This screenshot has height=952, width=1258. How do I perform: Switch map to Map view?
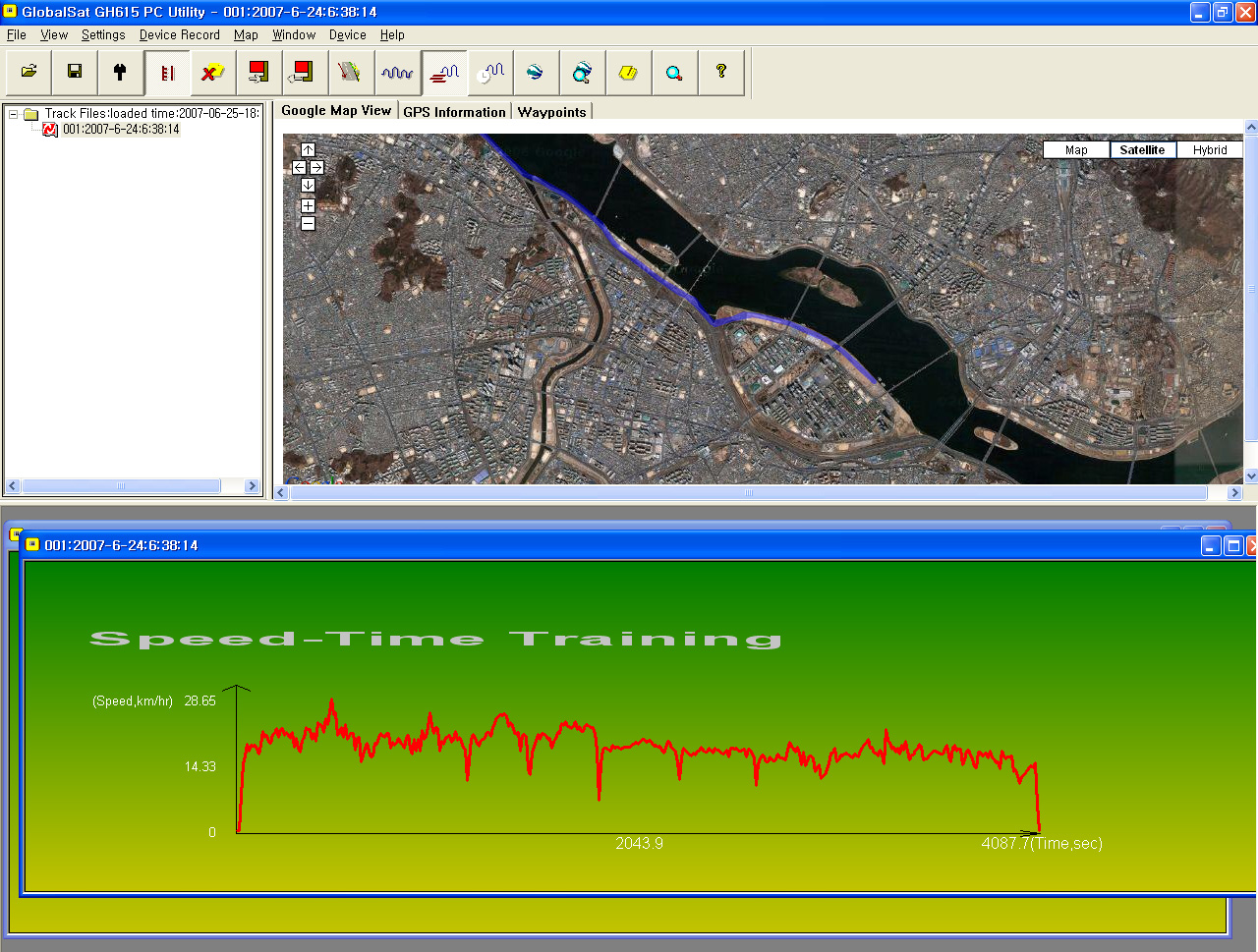click(1076, 150)
